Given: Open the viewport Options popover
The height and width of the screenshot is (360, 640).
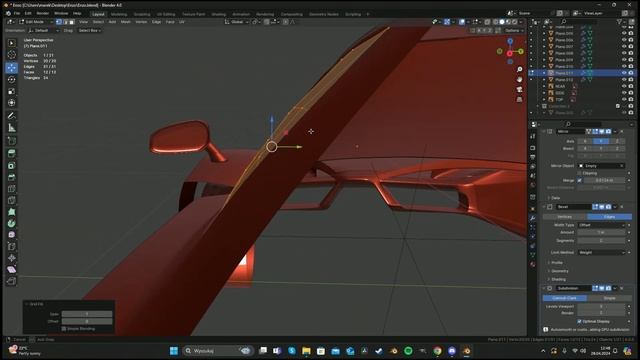Looking at the screenshot, I should (513, 30).
